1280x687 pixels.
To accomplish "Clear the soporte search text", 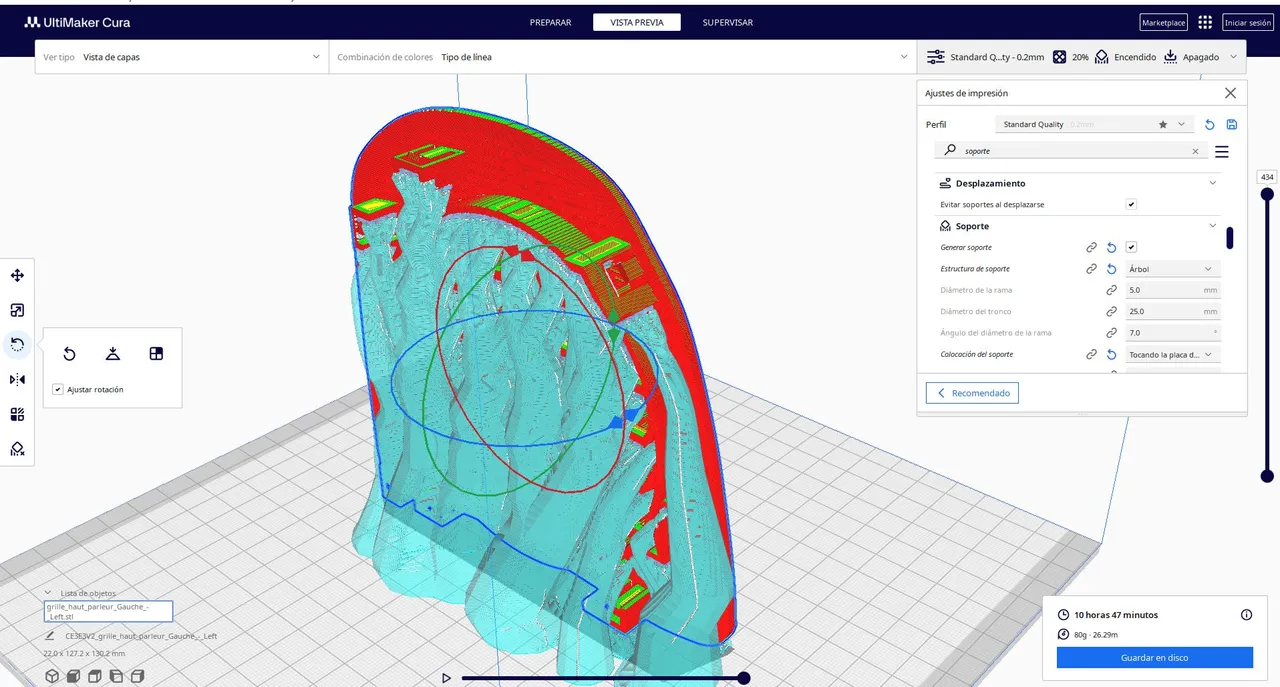I will 1195,151.
